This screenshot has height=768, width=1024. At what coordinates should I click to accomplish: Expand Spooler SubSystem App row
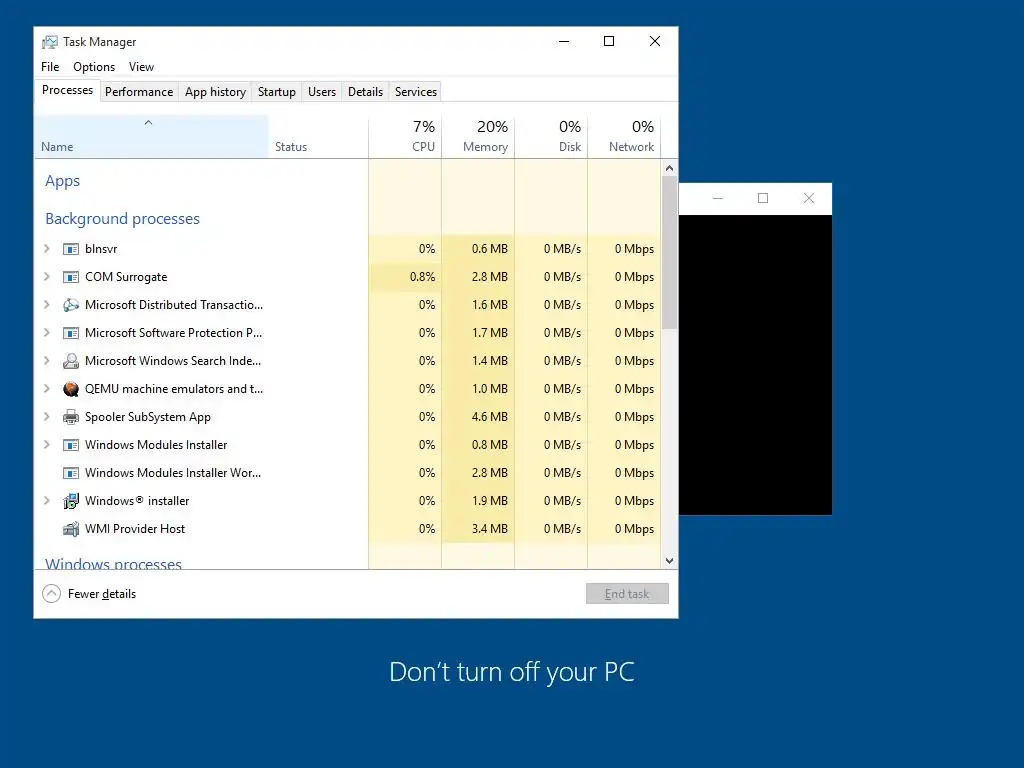[x=46, y=417]
